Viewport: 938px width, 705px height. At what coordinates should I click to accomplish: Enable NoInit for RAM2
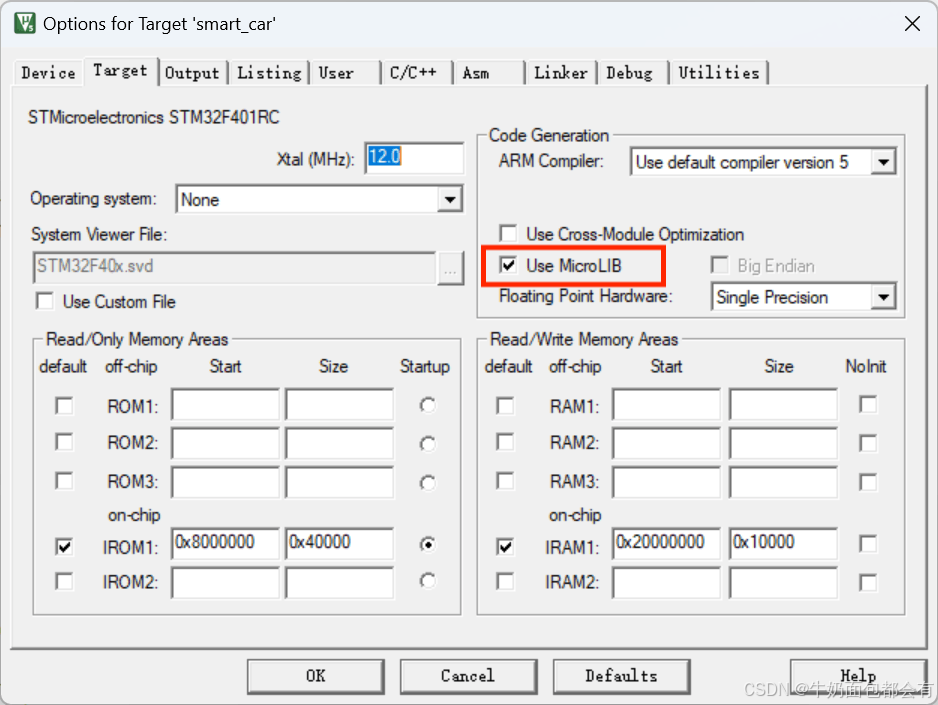click(868, 443)
